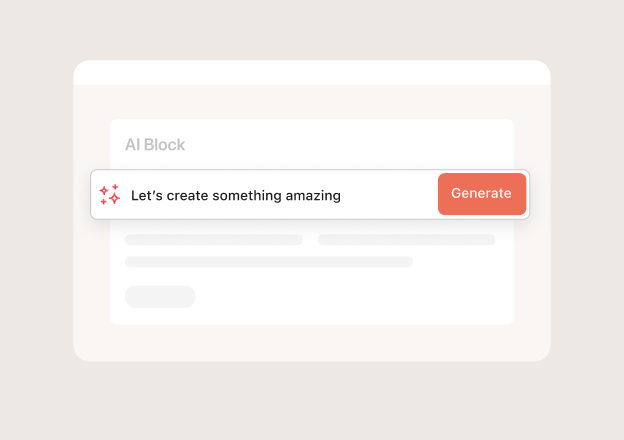Screen dimensions: 624x440
Task: Click the beige window area left of the card
Action: [x=91, y=270]
